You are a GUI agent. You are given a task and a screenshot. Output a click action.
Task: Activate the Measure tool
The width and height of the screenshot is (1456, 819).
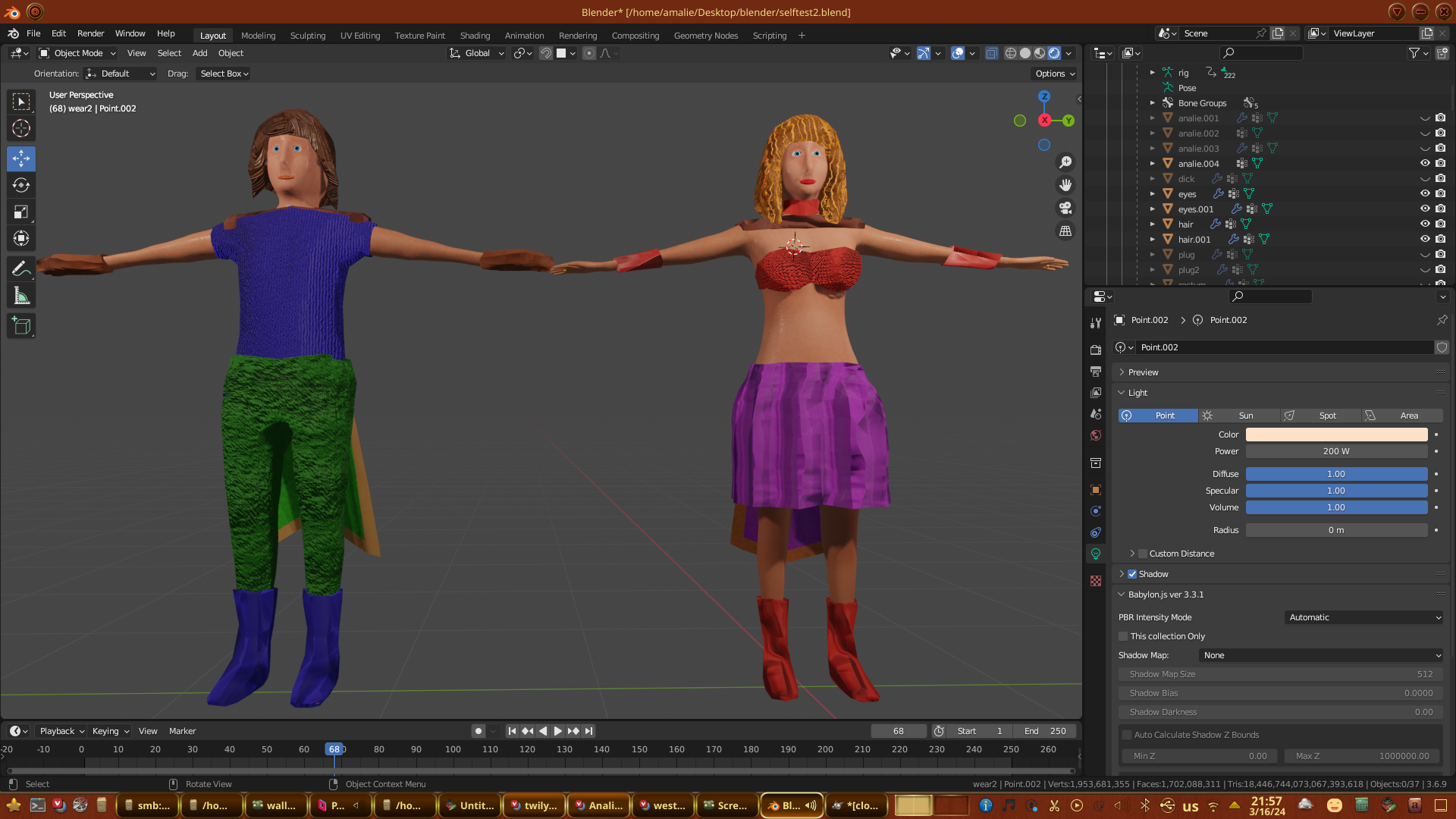(x=21, y=297)
